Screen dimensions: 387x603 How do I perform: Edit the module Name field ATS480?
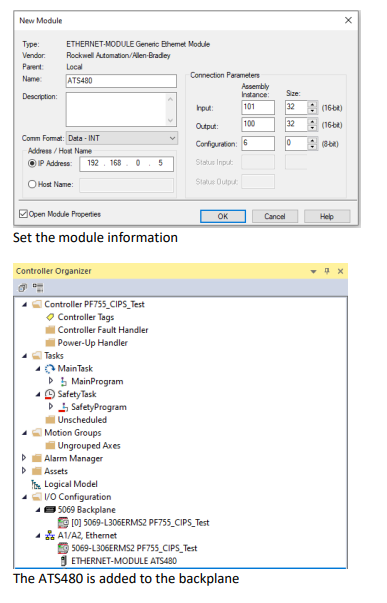pyautogui.click(x=121, y=81)
